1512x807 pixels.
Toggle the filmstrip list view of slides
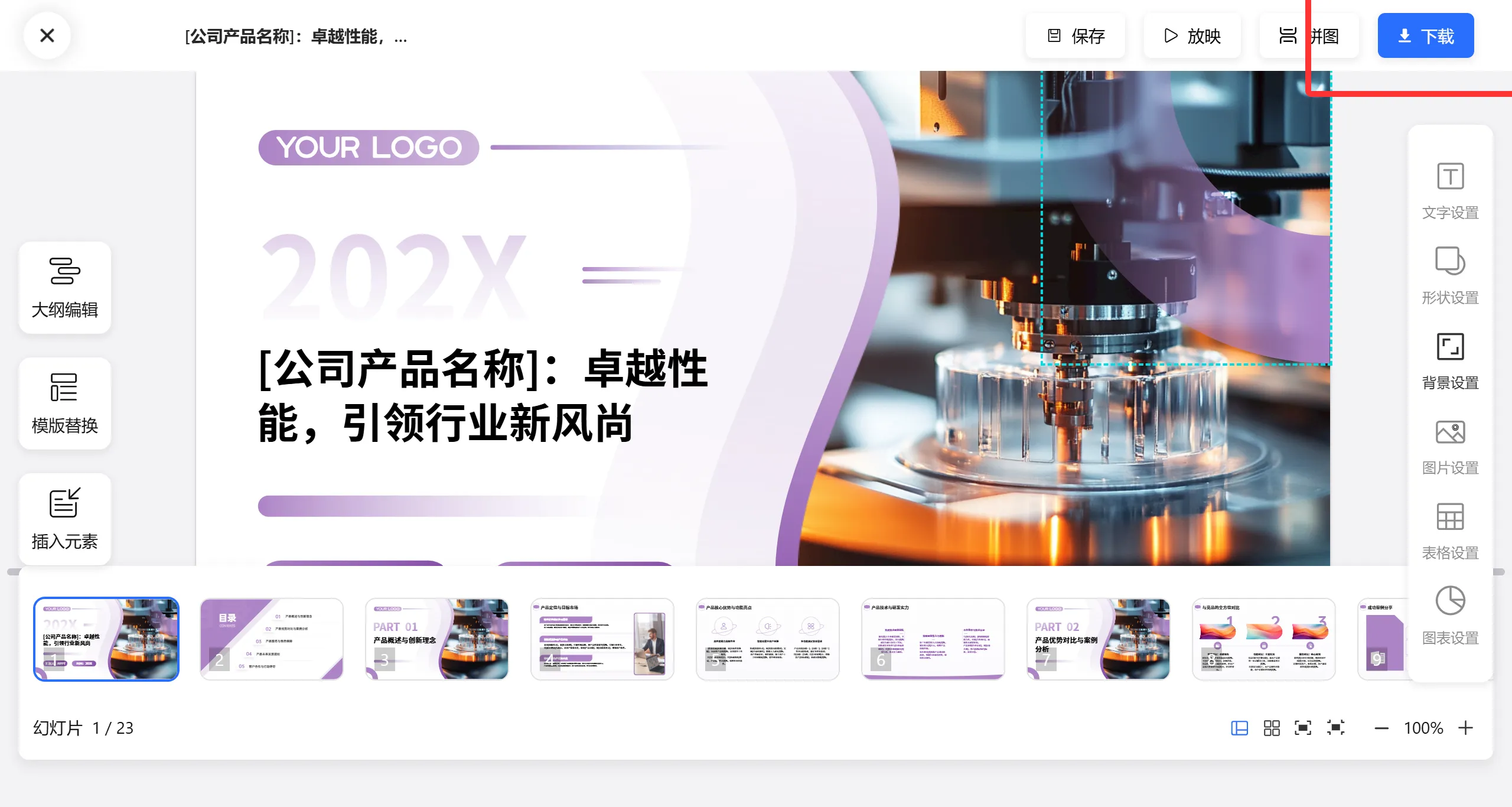click(1239, 728)
